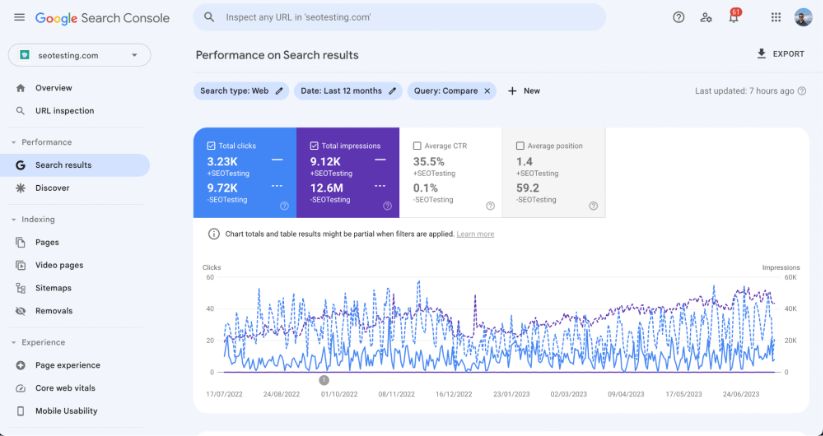Screen dimensions: 823x436
Task: Click the info icon beside chart totals notice
Action: (x=214, y=234)
